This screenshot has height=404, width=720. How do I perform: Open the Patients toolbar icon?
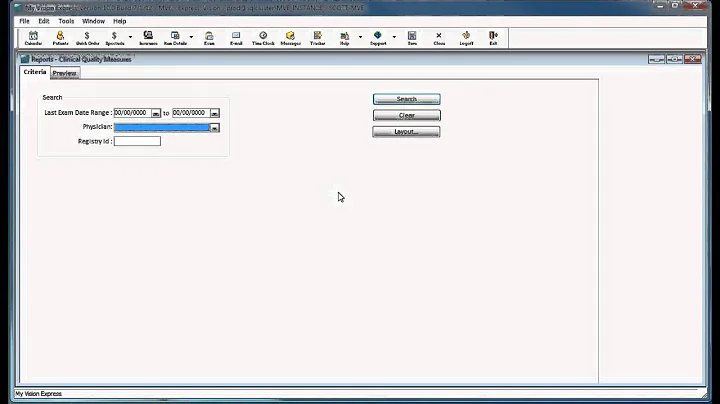click(x=60, y=38)
